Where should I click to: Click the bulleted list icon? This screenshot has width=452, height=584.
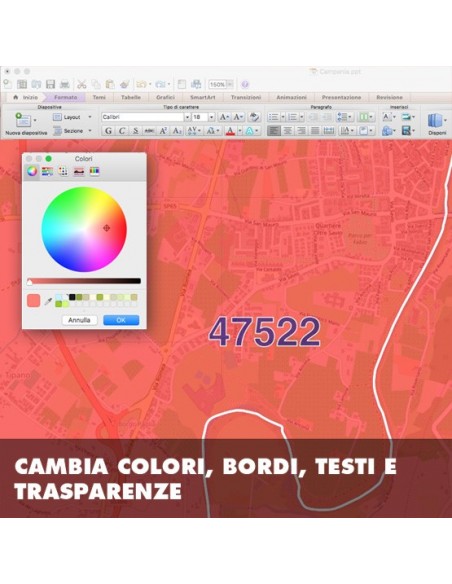coord(273,117)
